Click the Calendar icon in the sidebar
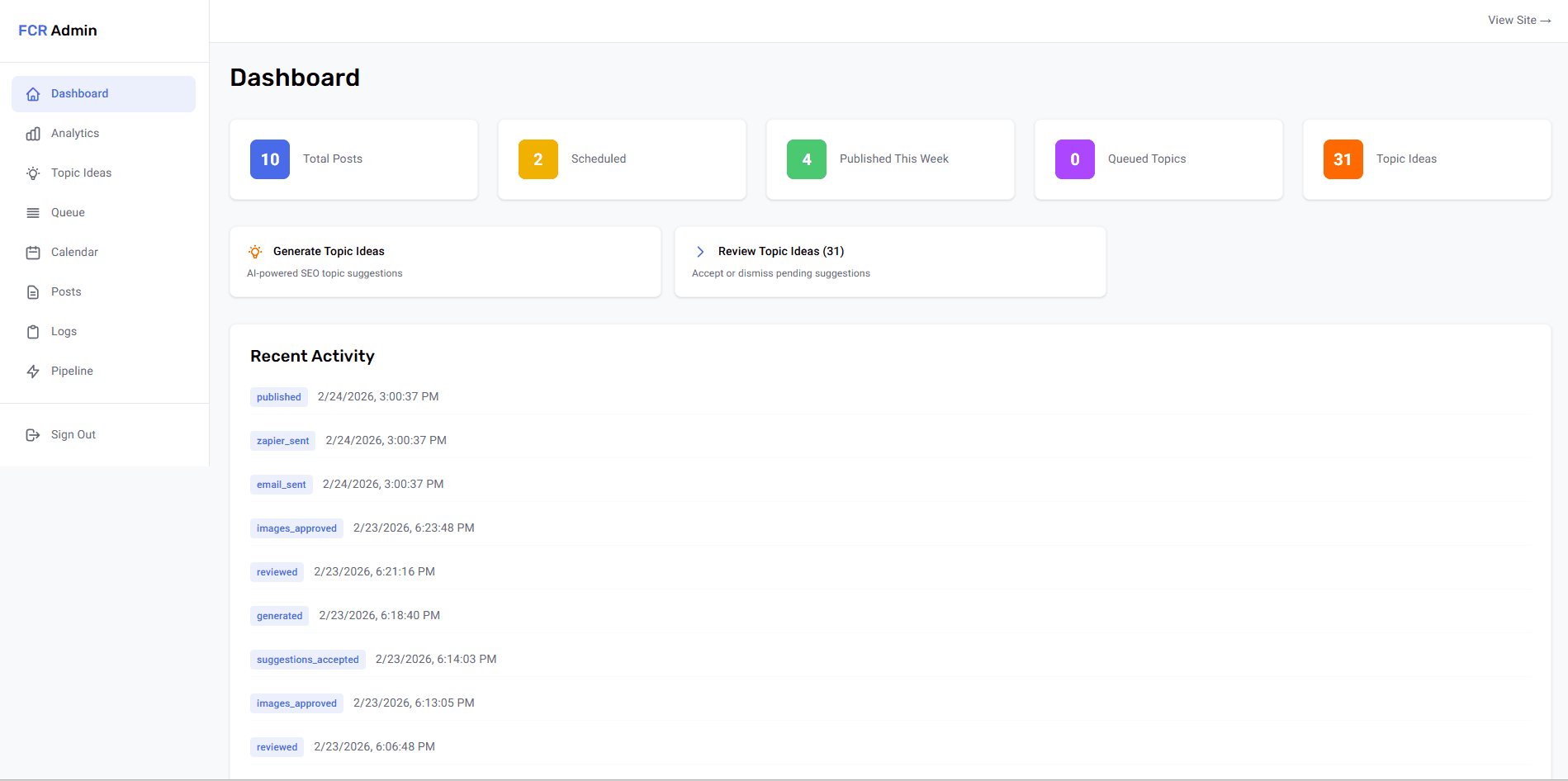Viewport: 1568px width, 781px height. click(x=32, y=252)
